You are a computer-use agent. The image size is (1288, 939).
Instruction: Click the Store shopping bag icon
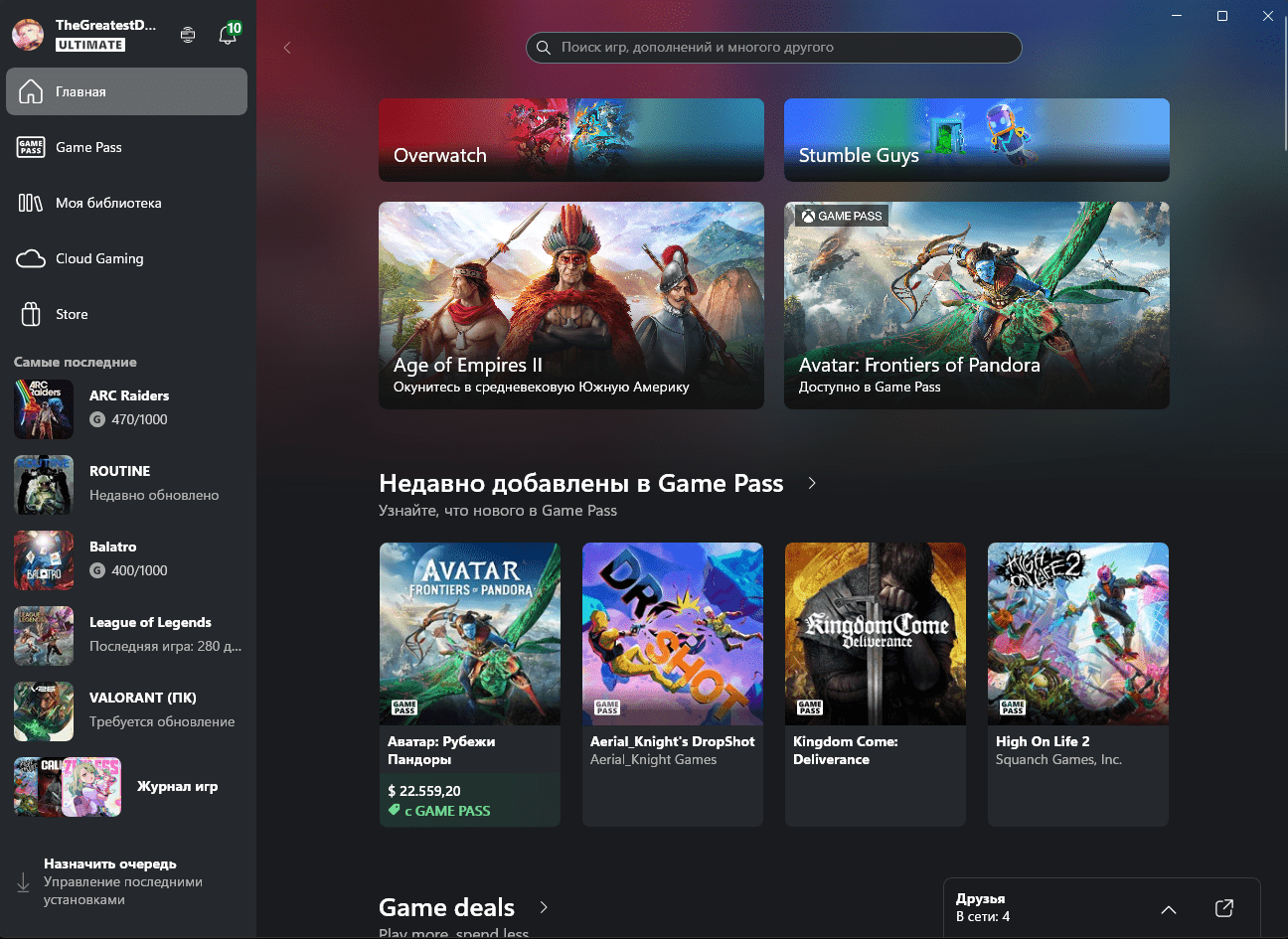tap(31, 314)
